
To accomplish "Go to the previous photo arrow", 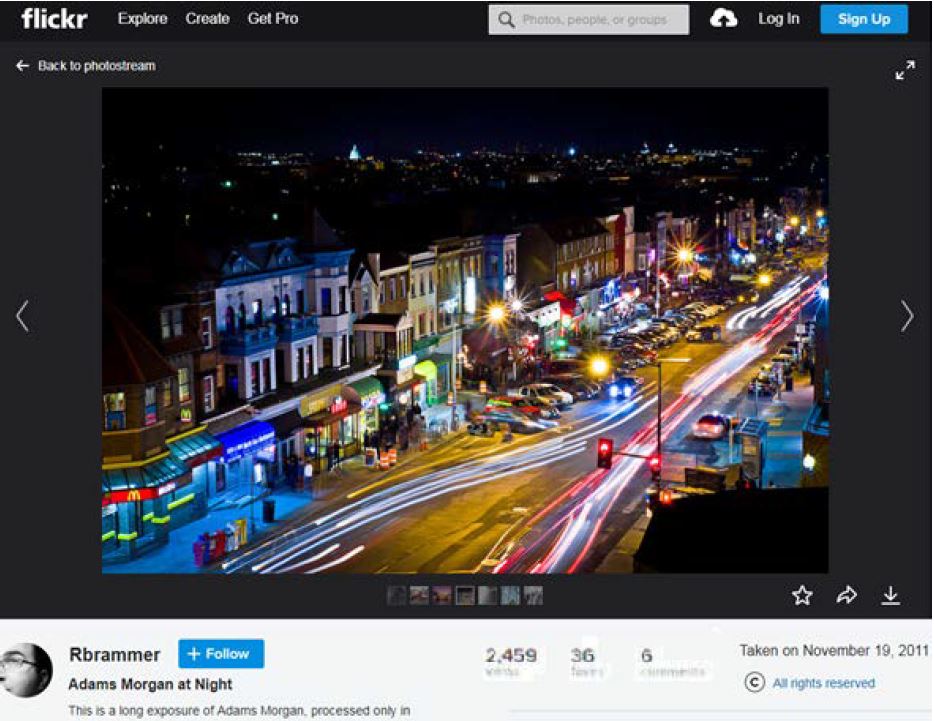I will point(22,317).
